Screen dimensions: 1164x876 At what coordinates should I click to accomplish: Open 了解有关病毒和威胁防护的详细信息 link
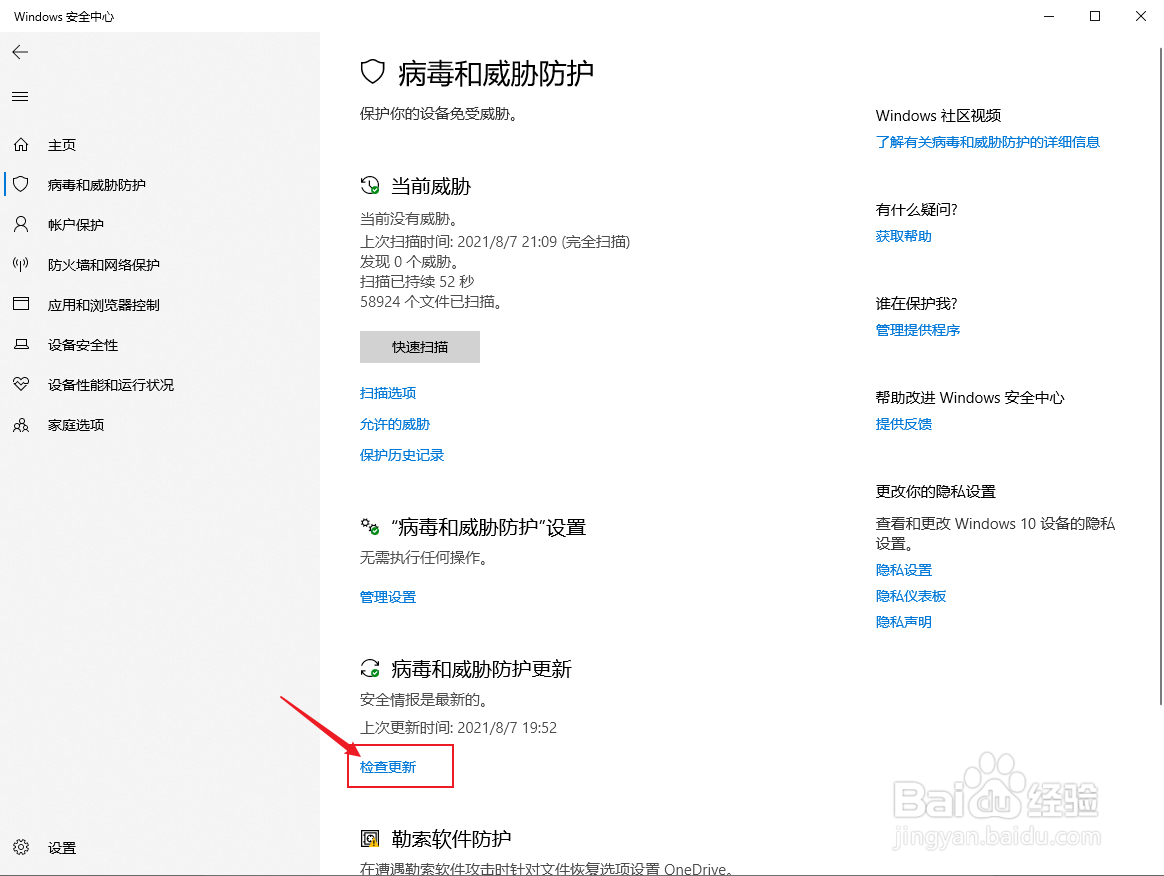click(987, 142)
